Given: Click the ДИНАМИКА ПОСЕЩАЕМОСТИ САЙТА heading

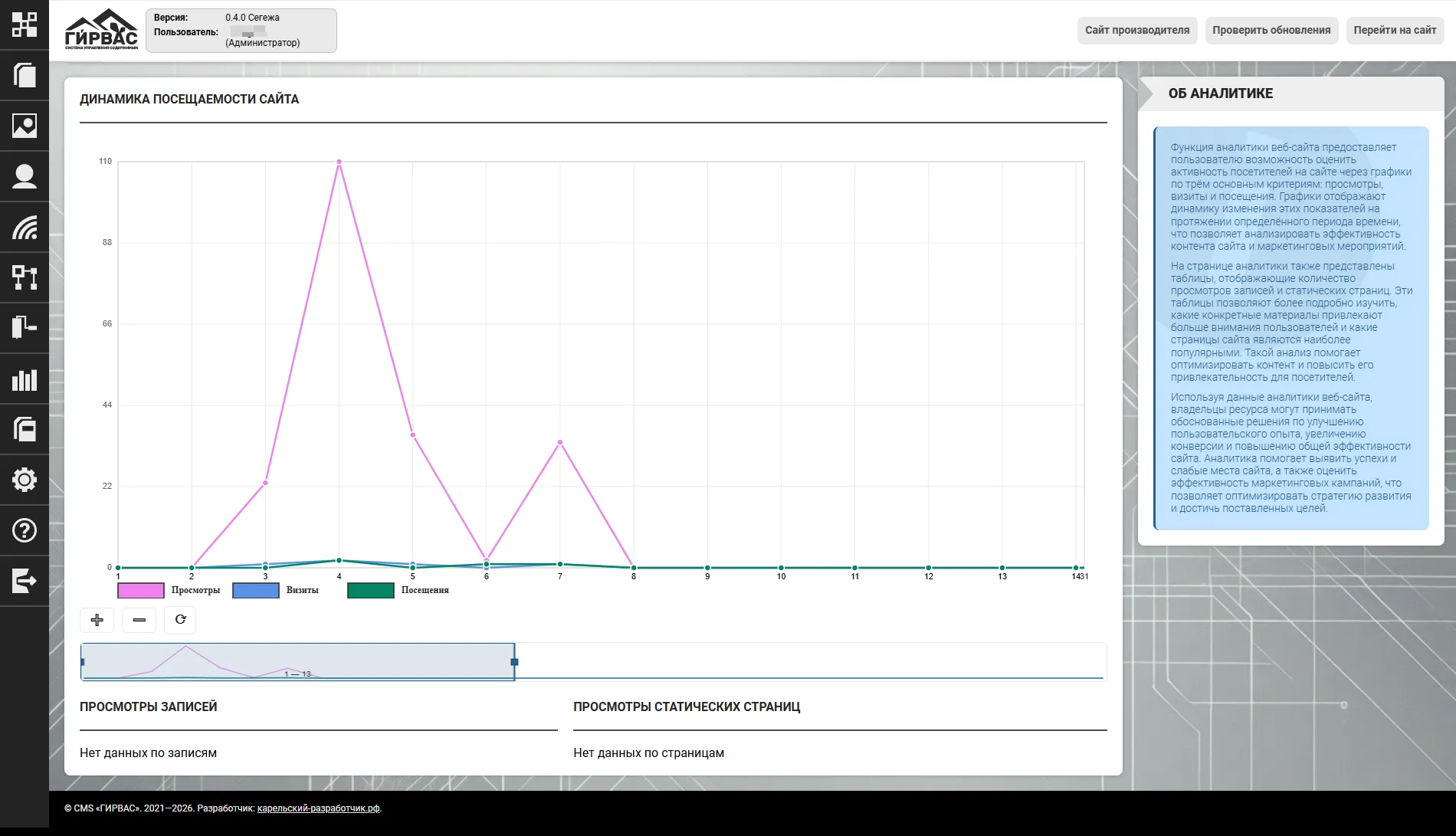Looking at the screenshot, I should 189,100.
